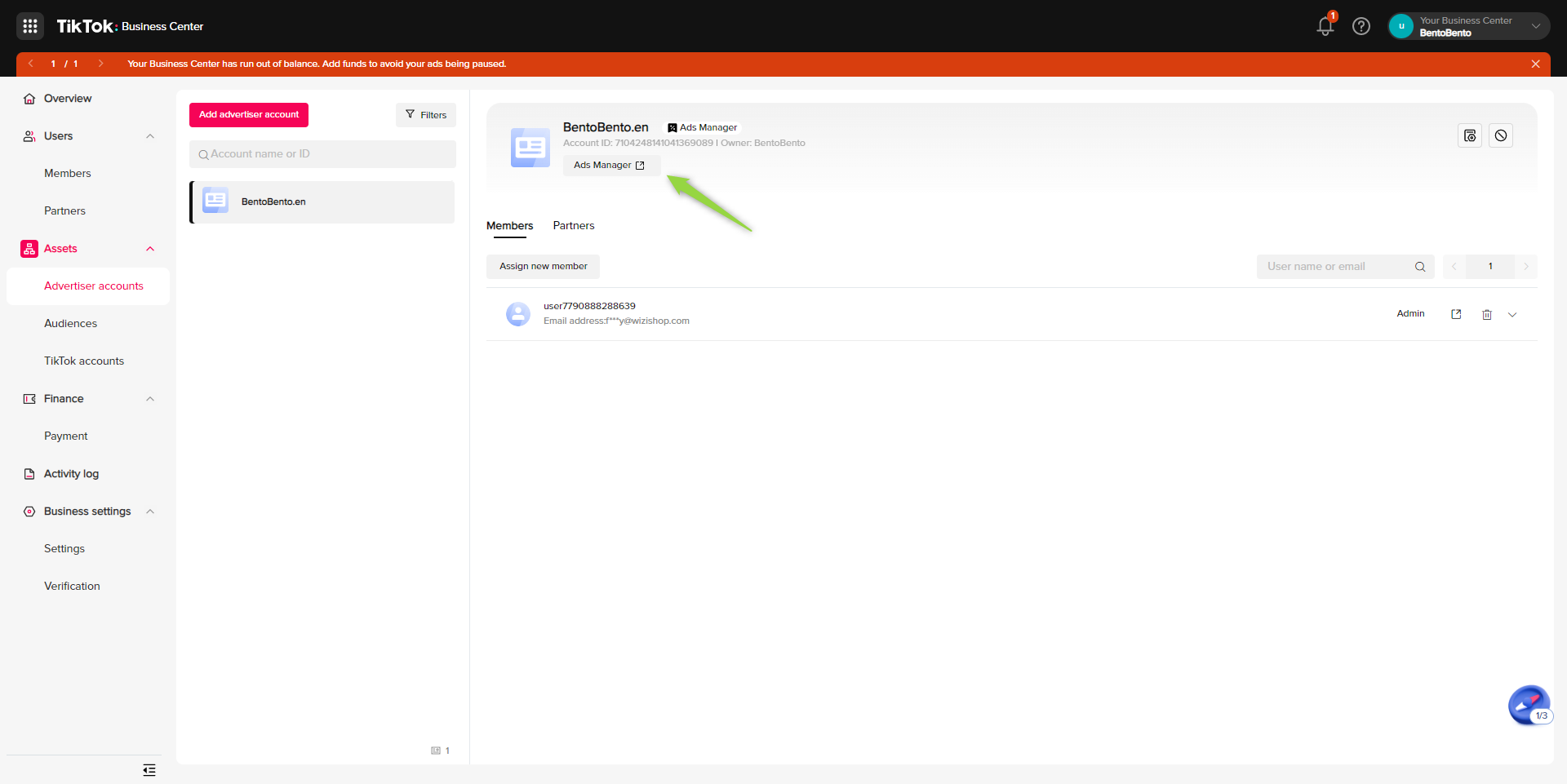Collapse the Finance section

[150, 399]
